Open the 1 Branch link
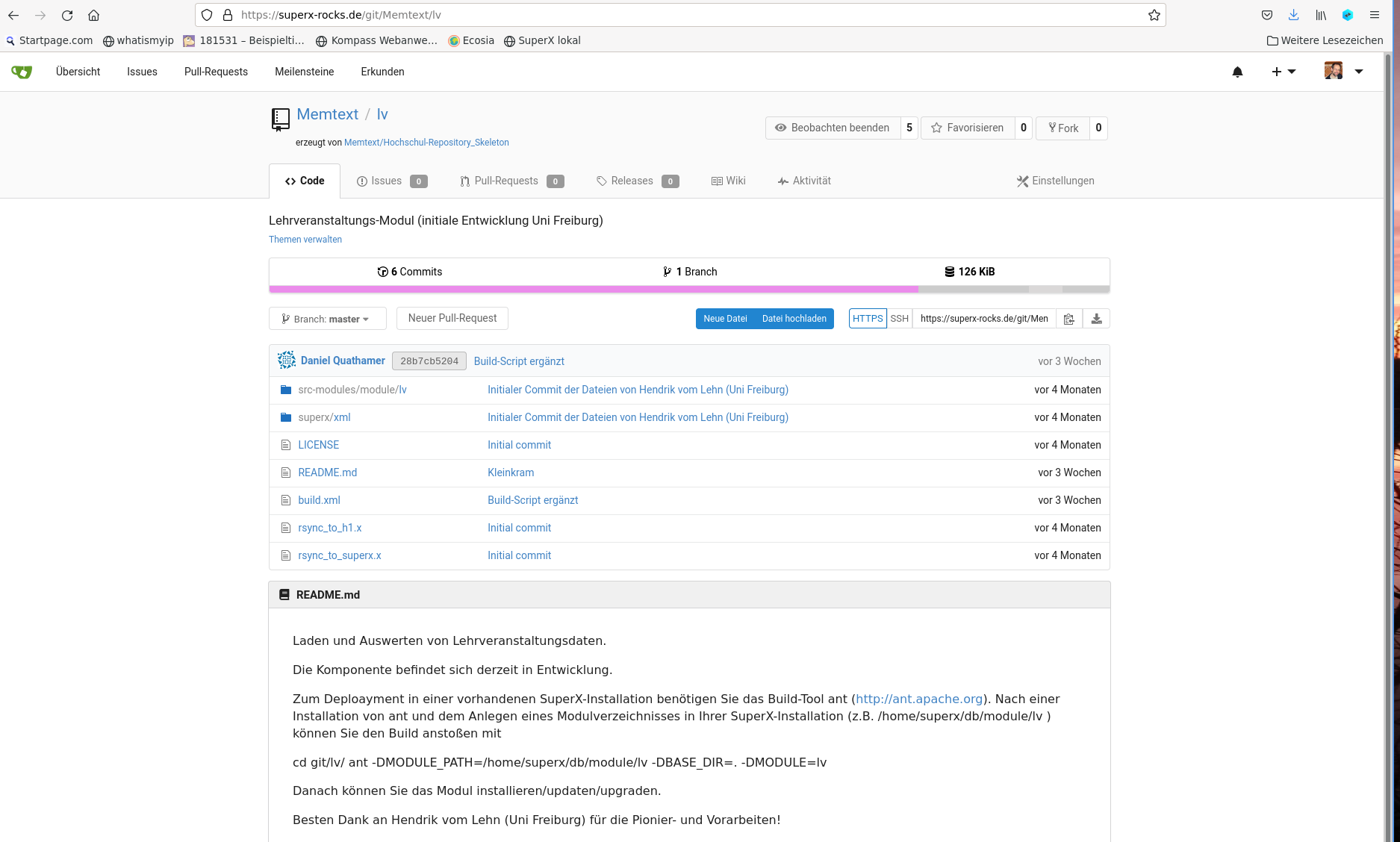The height and width of the screenshot is (842, 1400). click(x=690, y=272)
